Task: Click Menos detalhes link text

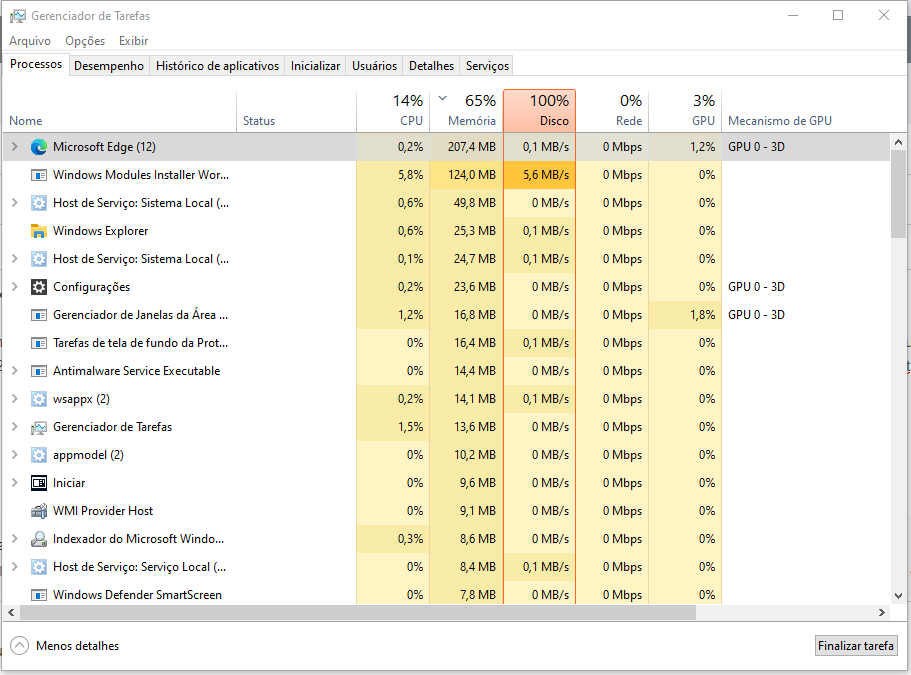Action: point(77,646)
